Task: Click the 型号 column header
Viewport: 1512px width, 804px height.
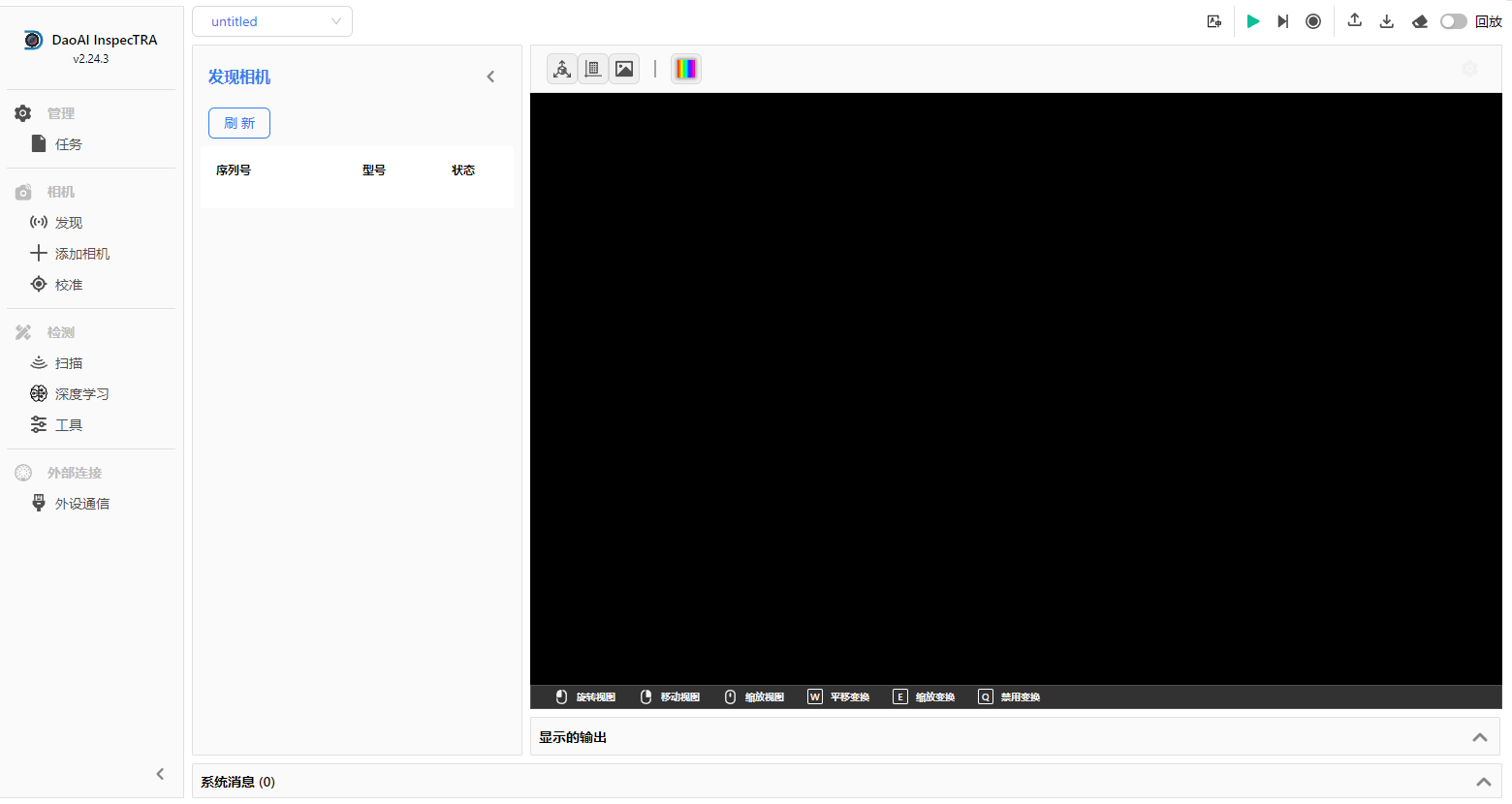Action: (x=374, y=170)
